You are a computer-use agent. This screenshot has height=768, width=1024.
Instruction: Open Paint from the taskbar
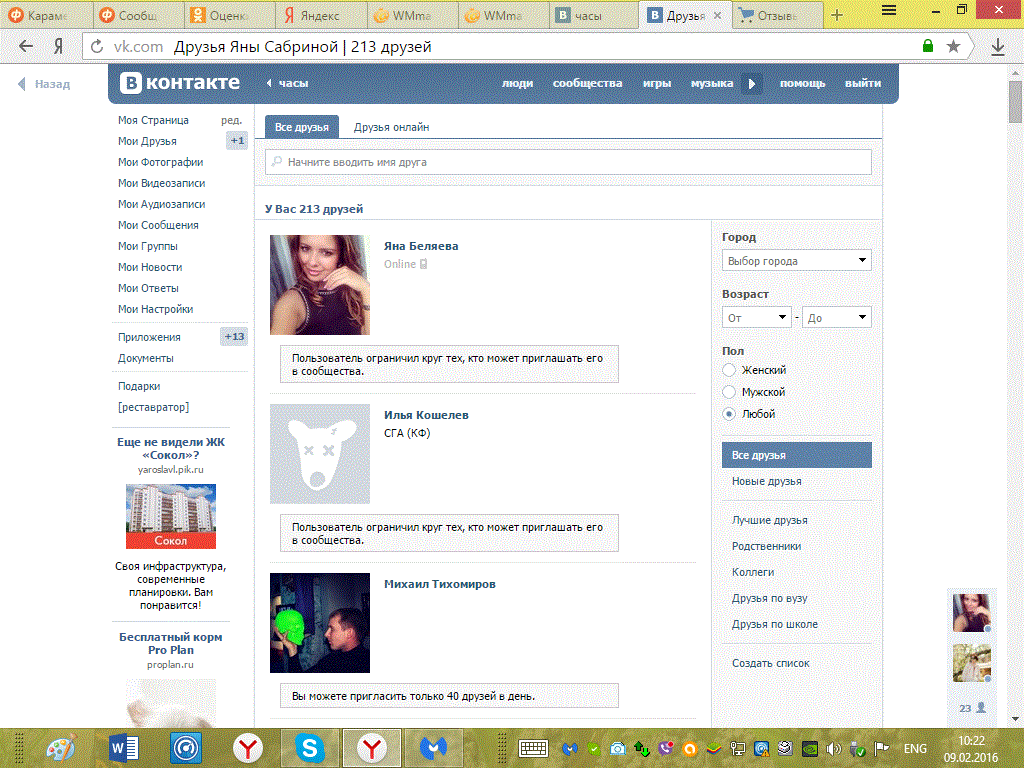tap(60, 748)
